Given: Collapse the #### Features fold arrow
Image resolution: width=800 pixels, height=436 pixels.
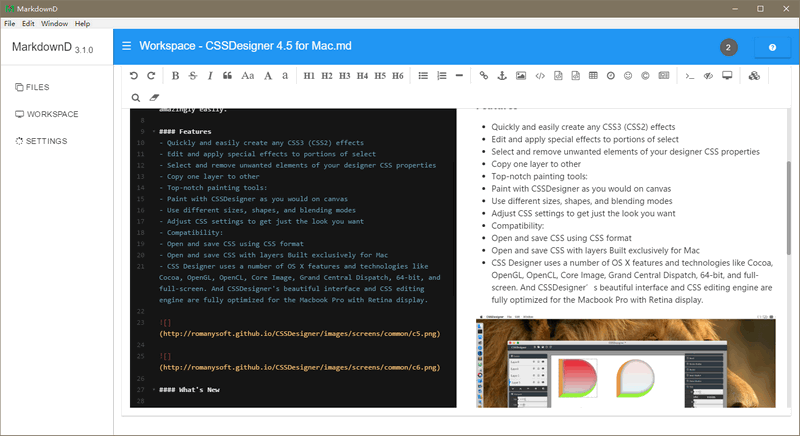Looking at the screenshot, I should pos(154,132).
